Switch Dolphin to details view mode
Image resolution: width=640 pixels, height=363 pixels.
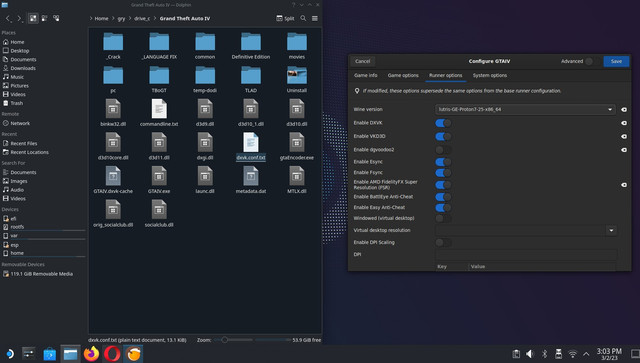click(x=56, y=18)
